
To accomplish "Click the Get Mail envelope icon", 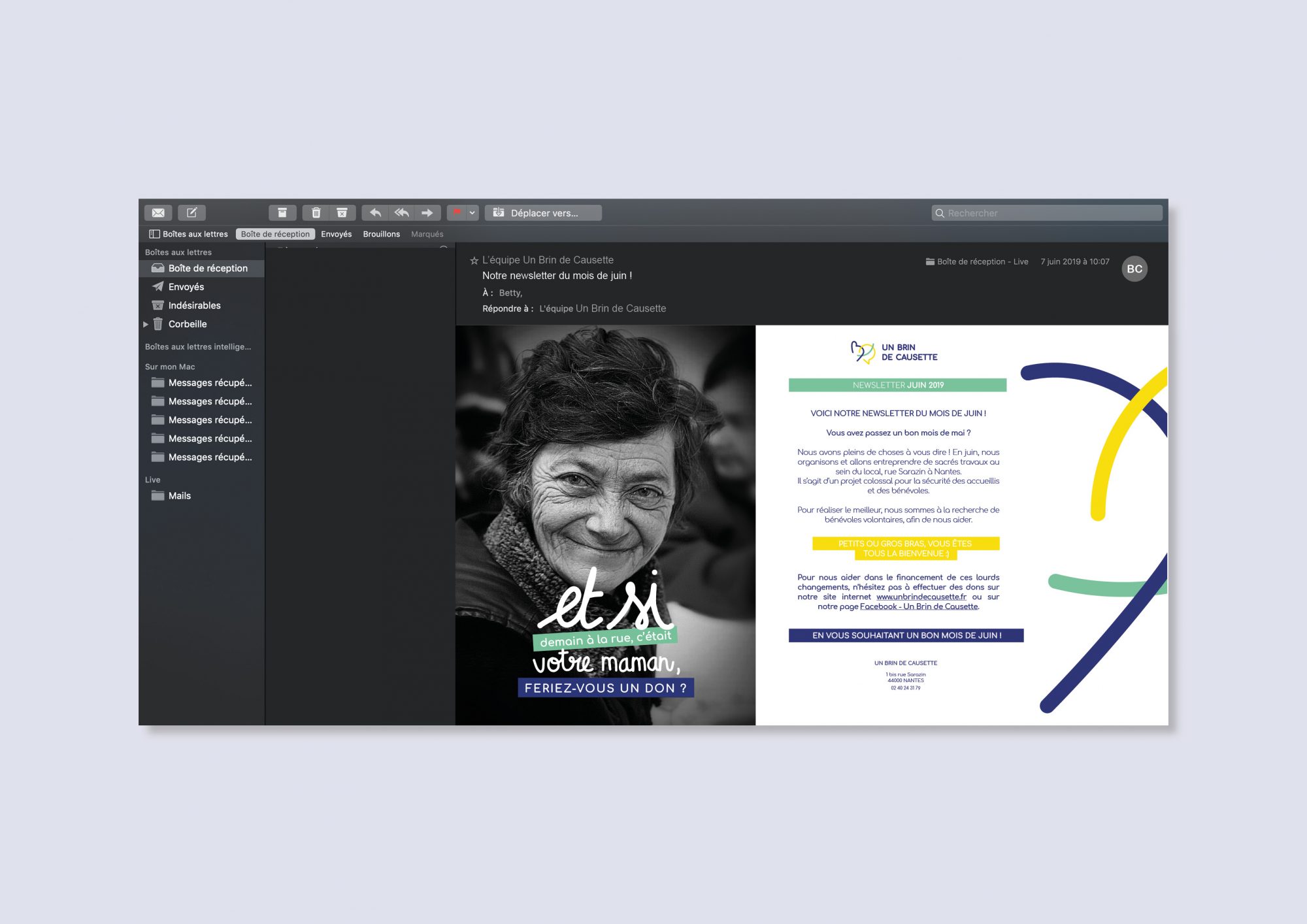I will coord(158,213).
